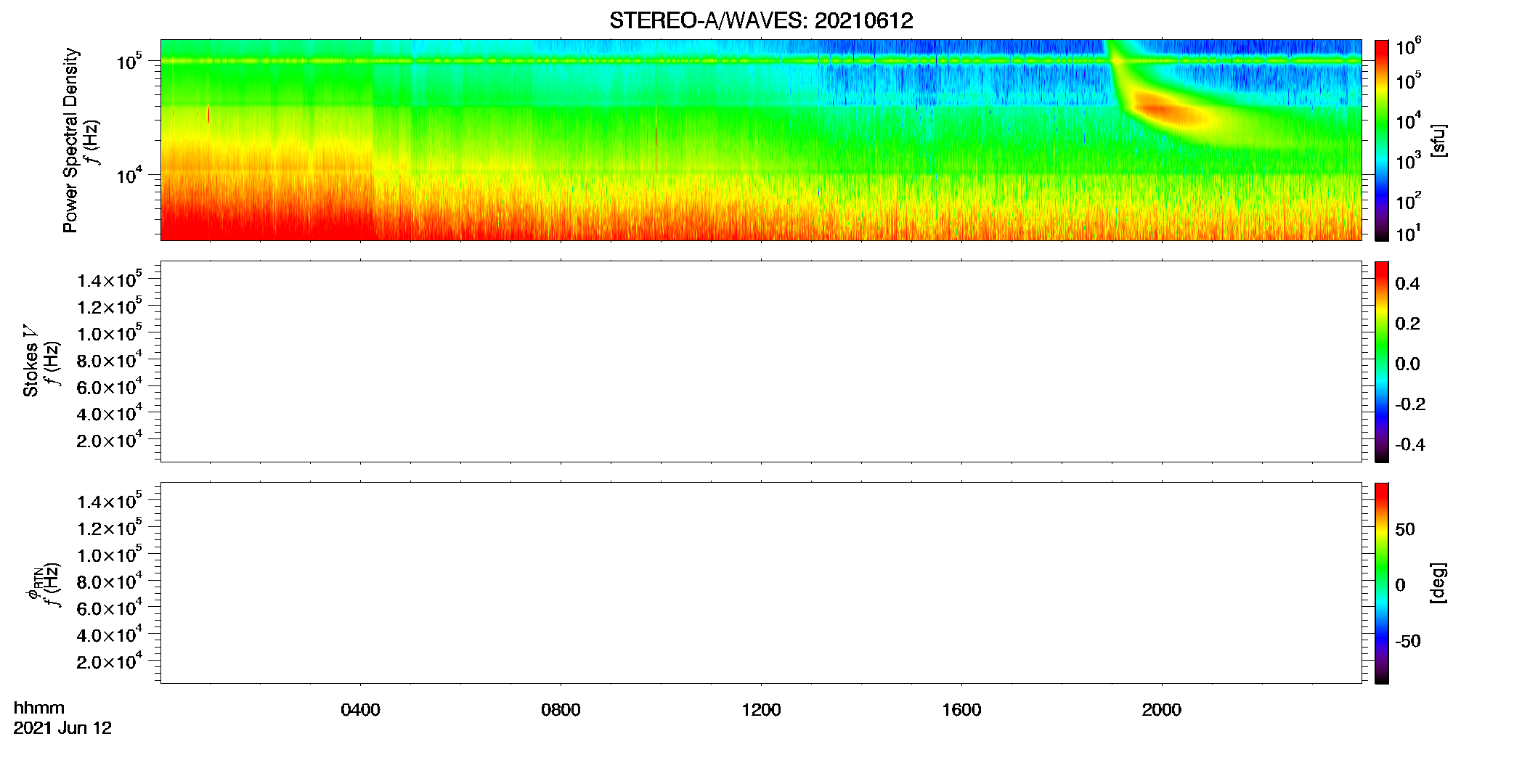Click the 0.4 Stokes V colorbar tick
Screen dimensions: 1522x784
pos(1407,284)
